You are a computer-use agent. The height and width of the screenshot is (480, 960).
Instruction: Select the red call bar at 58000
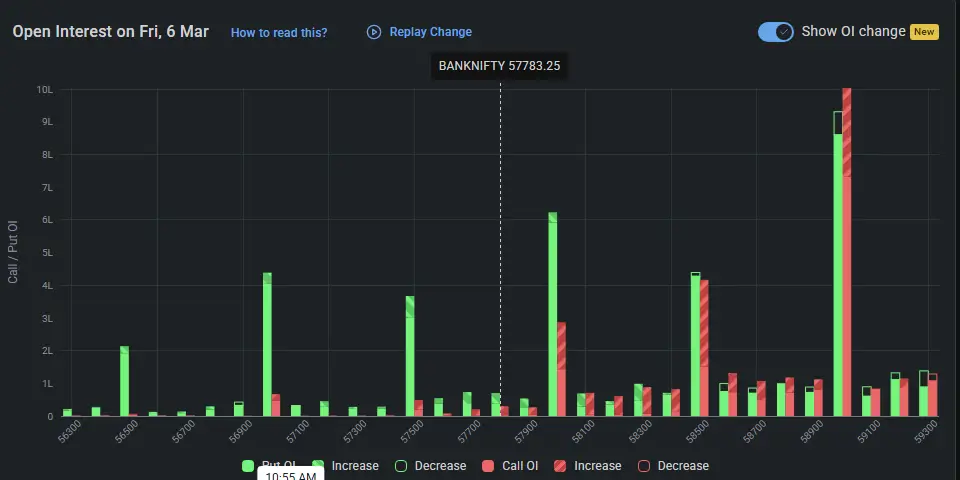[x=561, y=369]
